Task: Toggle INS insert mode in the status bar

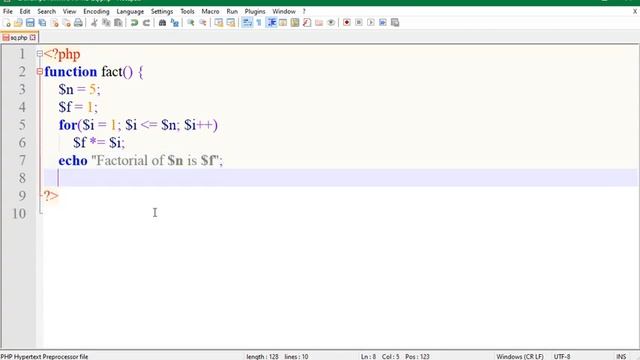Action: pos(621,356)
